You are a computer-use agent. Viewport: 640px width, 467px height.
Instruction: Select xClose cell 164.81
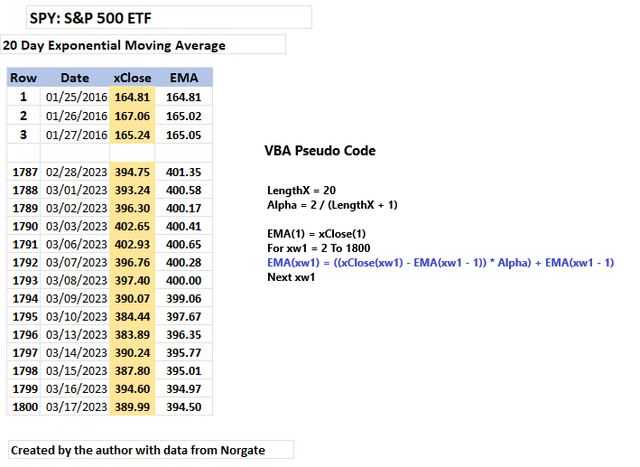(132, 97)
